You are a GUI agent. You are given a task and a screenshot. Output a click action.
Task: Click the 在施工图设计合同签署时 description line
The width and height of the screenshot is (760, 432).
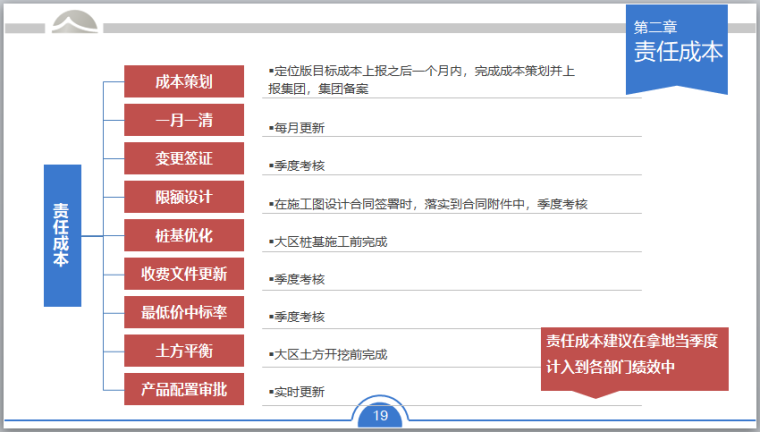(428, 204)
